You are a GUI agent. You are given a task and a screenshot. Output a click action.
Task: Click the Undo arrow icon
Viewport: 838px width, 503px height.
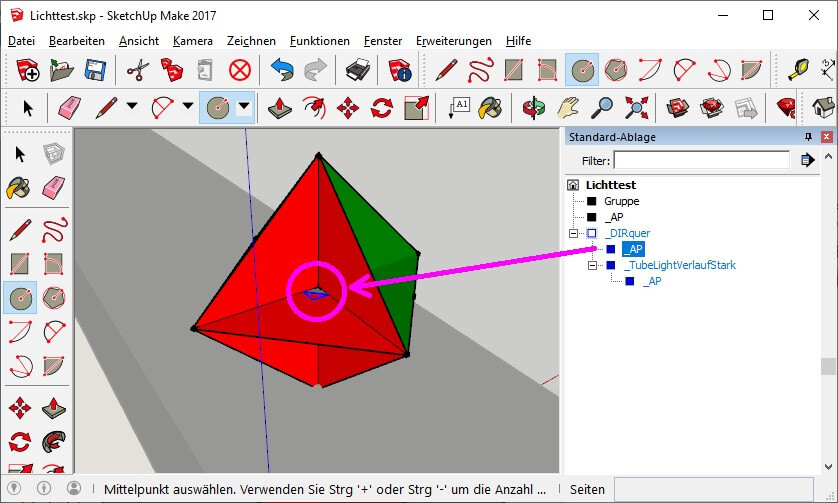282,70
